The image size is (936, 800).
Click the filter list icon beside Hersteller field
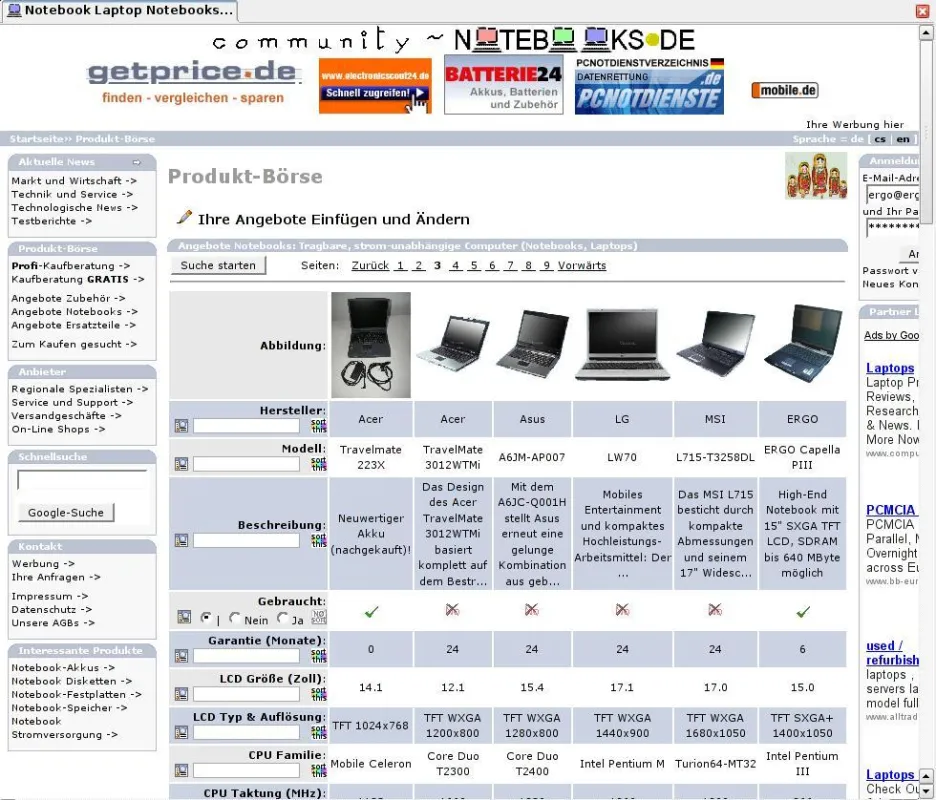pos(181,426)
